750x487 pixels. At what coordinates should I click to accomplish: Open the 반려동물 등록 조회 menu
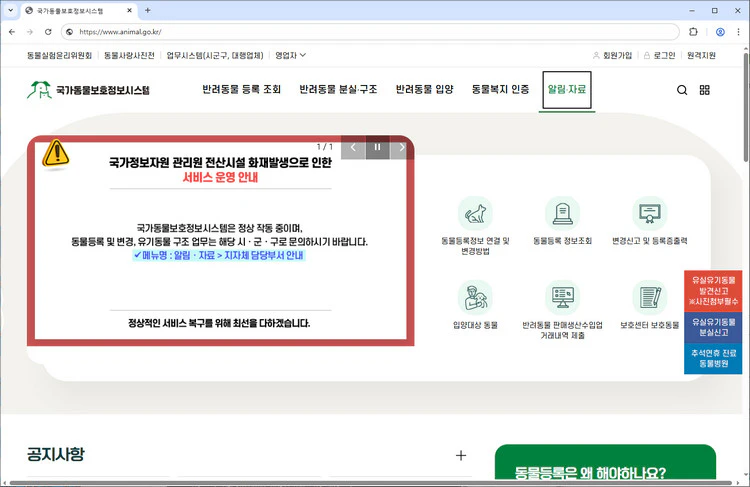(x=242, y=89)
